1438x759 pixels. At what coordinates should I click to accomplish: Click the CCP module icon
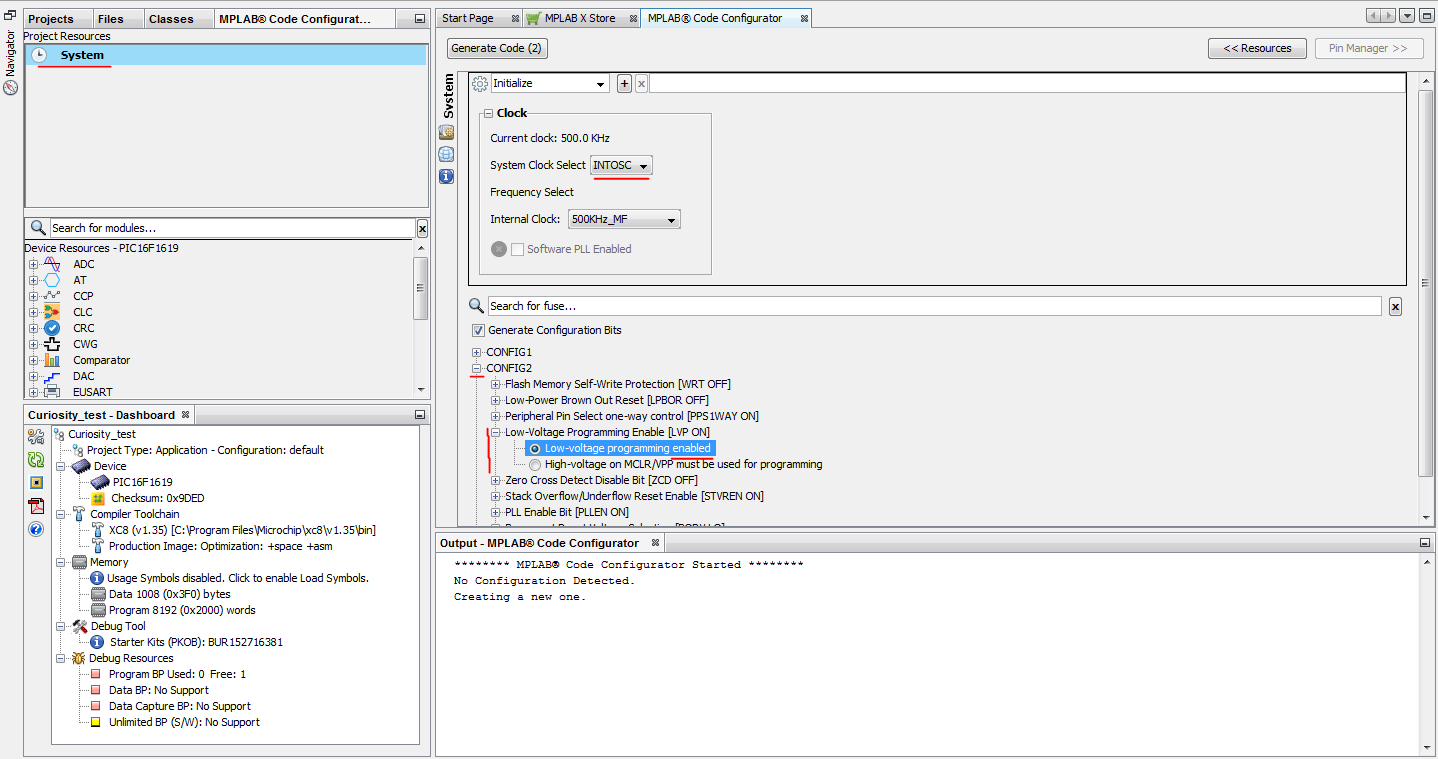[52, 296]
